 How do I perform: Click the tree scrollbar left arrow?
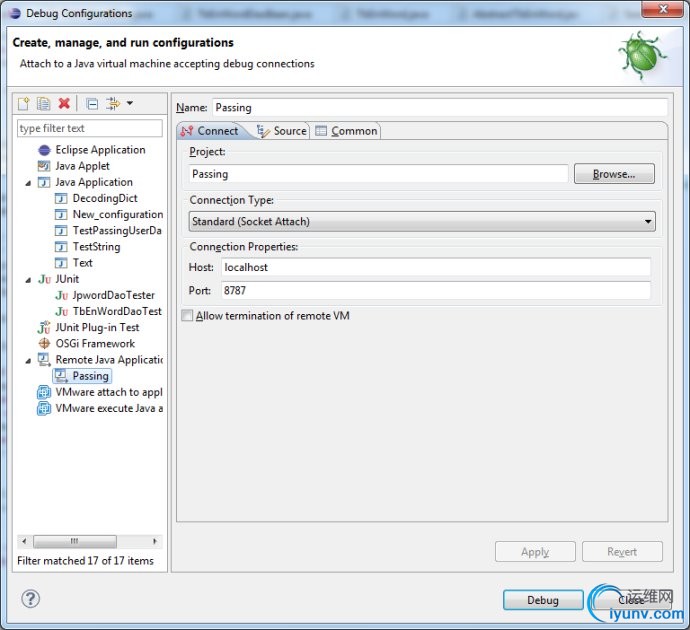pos(24,541)
